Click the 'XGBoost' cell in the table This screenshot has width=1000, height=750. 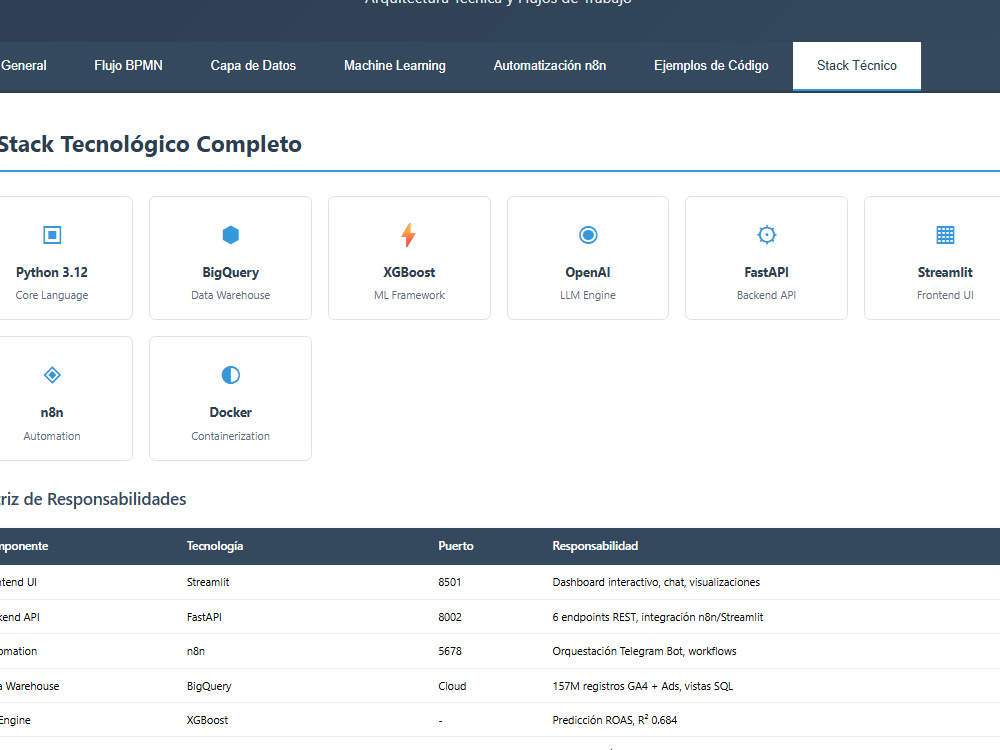[207, 720]
